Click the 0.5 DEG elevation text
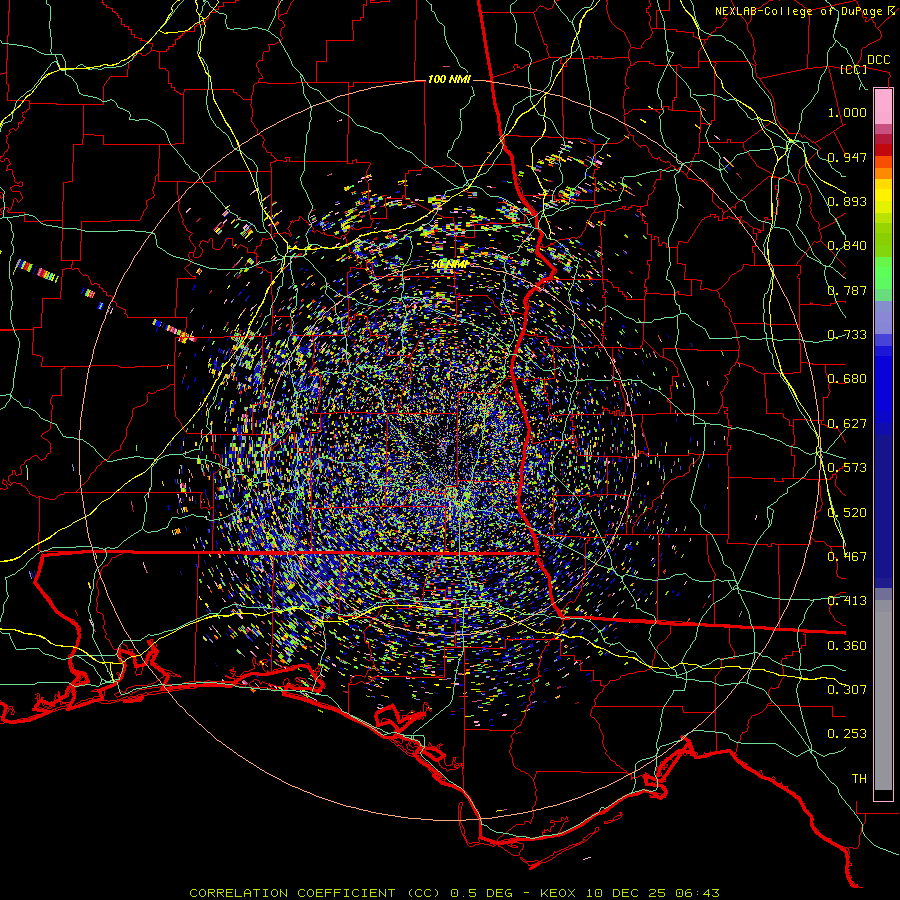Screen dimensions: 900x900 [483, 893]
